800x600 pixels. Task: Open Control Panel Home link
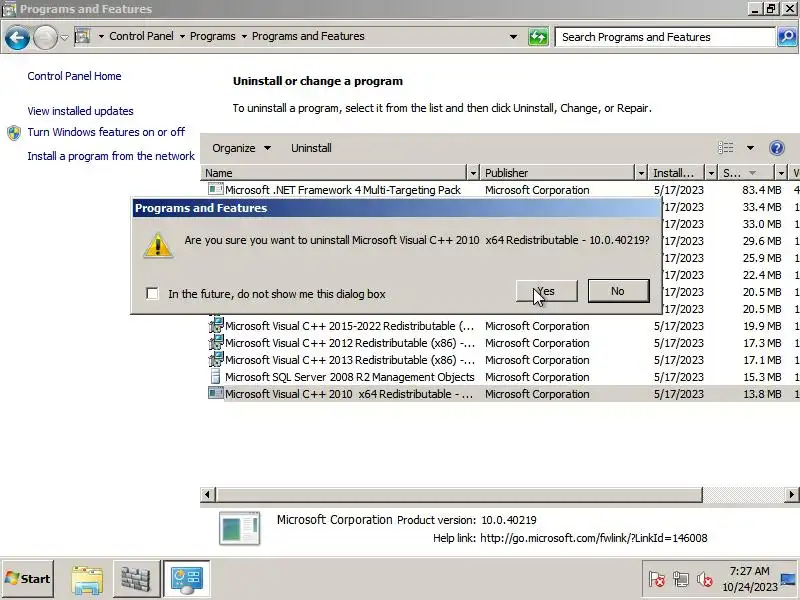coord(74,76)
